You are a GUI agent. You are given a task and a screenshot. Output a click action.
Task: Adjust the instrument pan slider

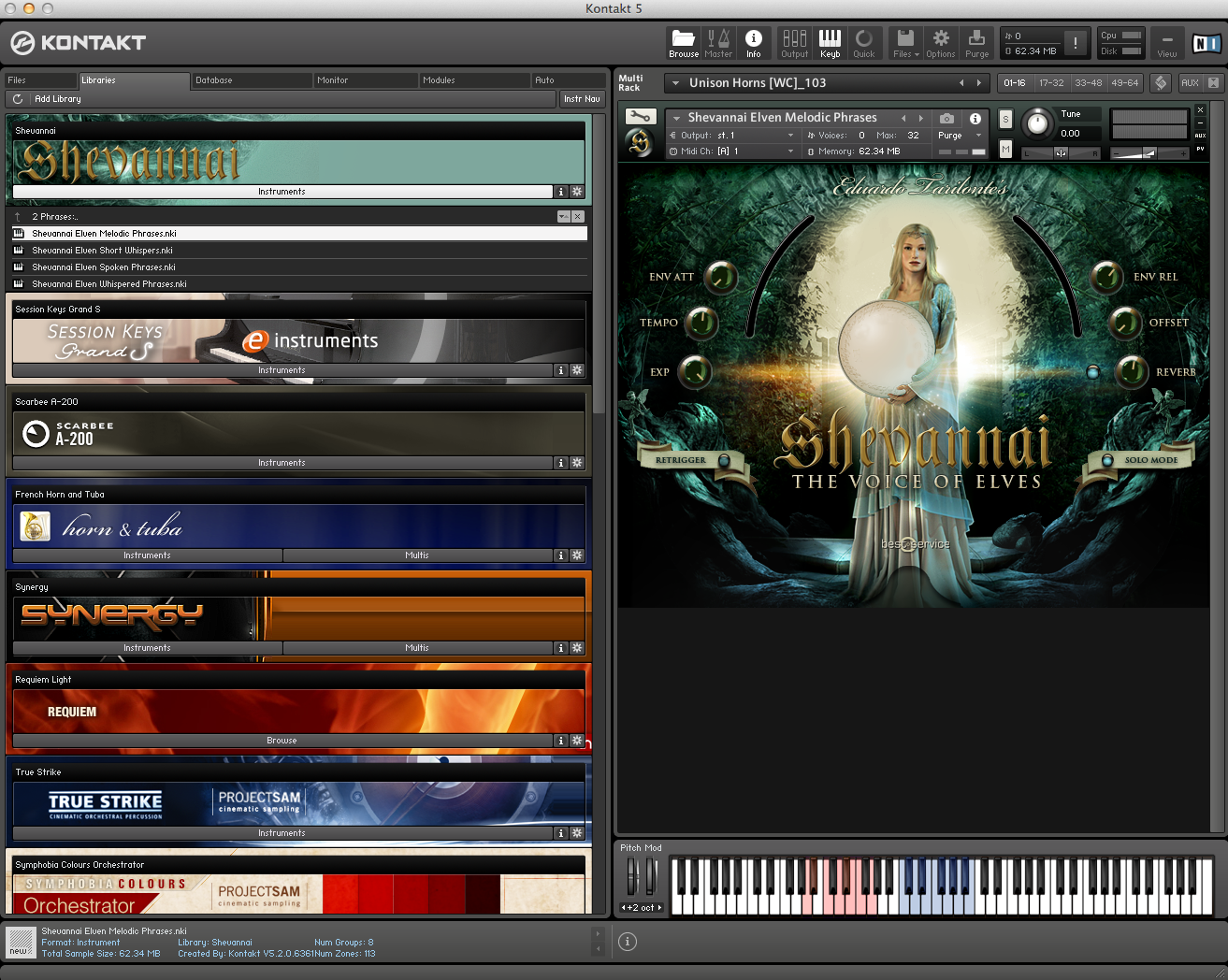click(1061, 153)
